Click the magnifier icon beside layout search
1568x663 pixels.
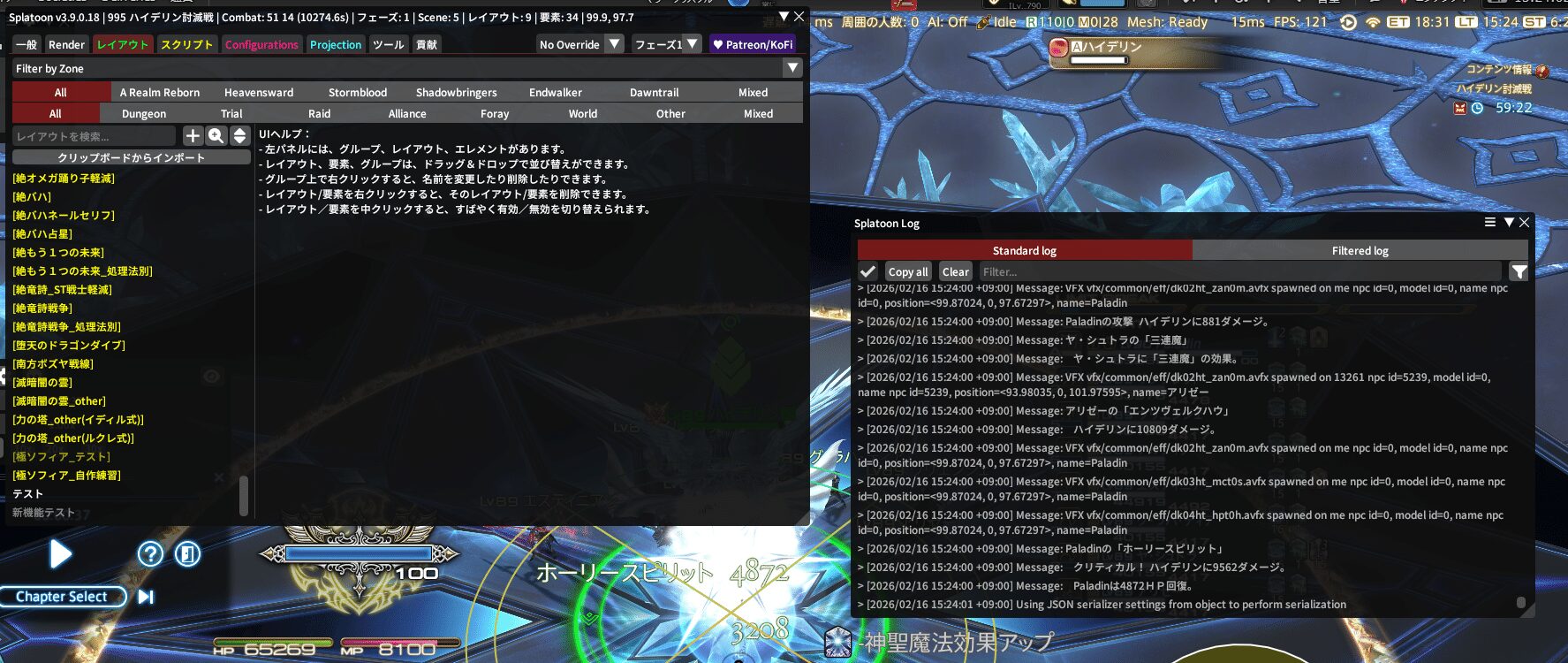click(x=216, y=136)
